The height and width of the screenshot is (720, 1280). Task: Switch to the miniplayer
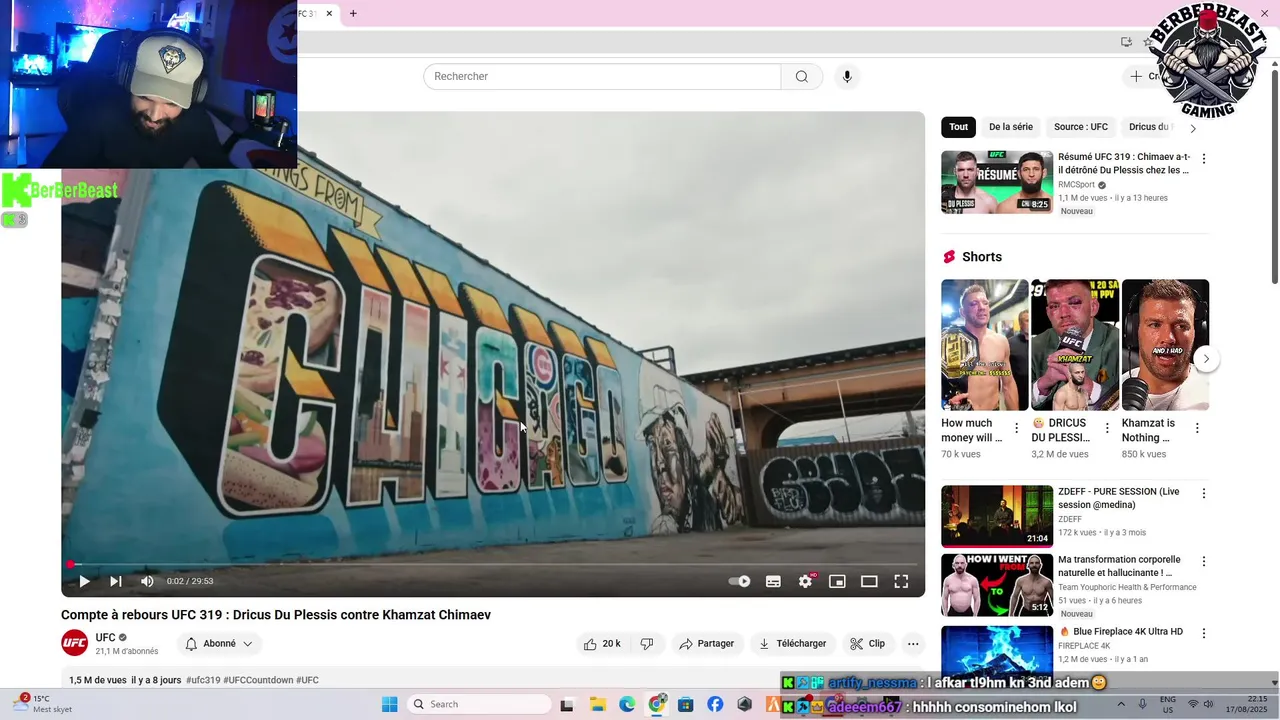click(x=837, y=581)
